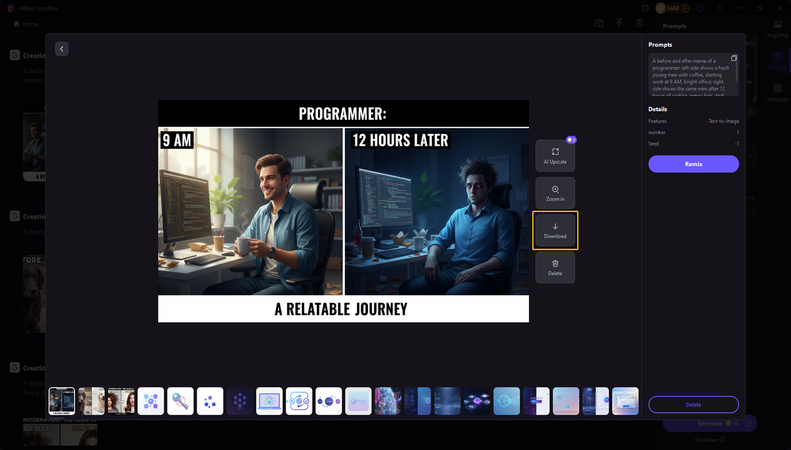The width and height of the screenshot is (791, 450).
Task: Go to Home in the dimmed toolbar
Action: tap(26, 24)
